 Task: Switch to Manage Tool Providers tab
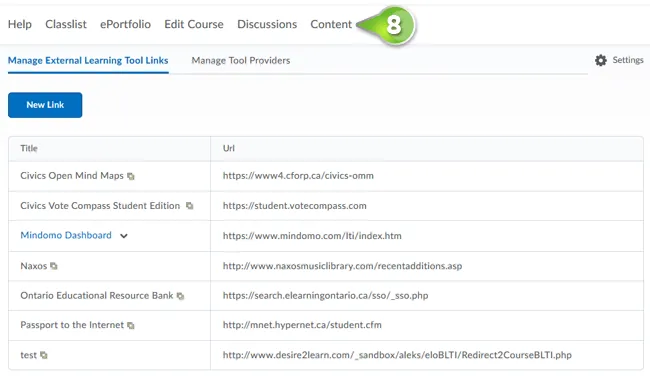(x=240, y=61)
